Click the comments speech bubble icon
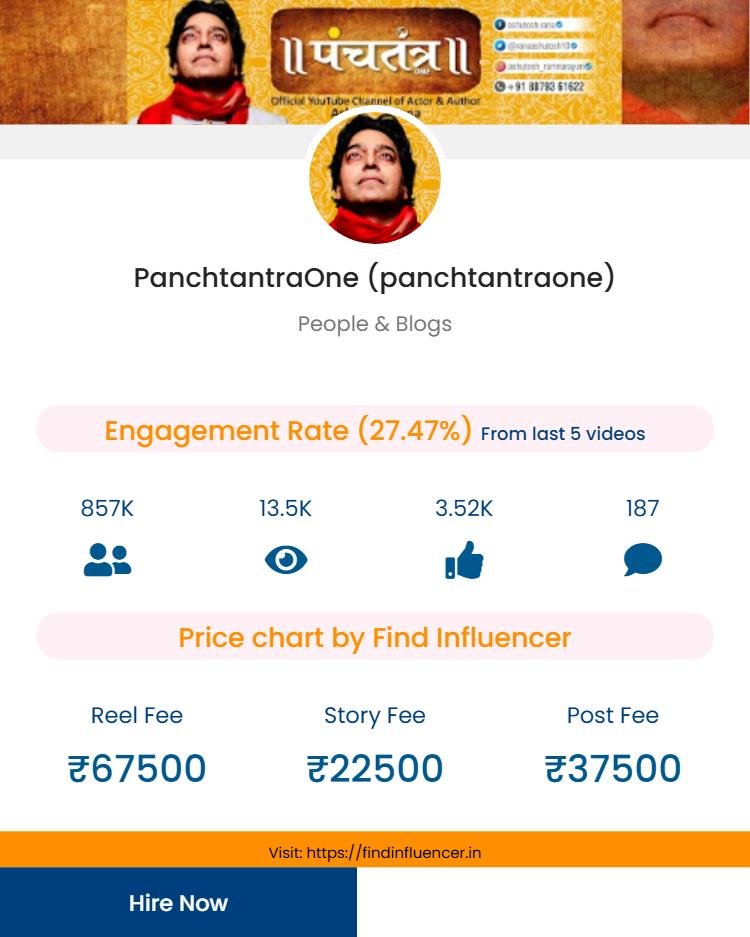The width and height of the screenshot is (750, 937). pyautogui.click(x=642, y=560)
